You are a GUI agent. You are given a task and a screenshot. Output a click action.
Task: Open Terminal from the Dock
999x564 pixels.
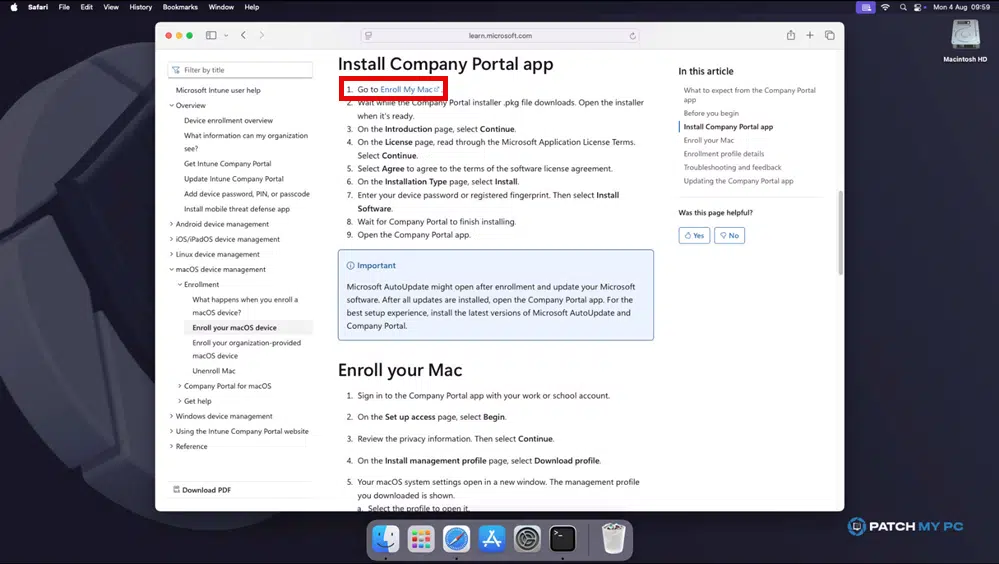tap(563, 539)
